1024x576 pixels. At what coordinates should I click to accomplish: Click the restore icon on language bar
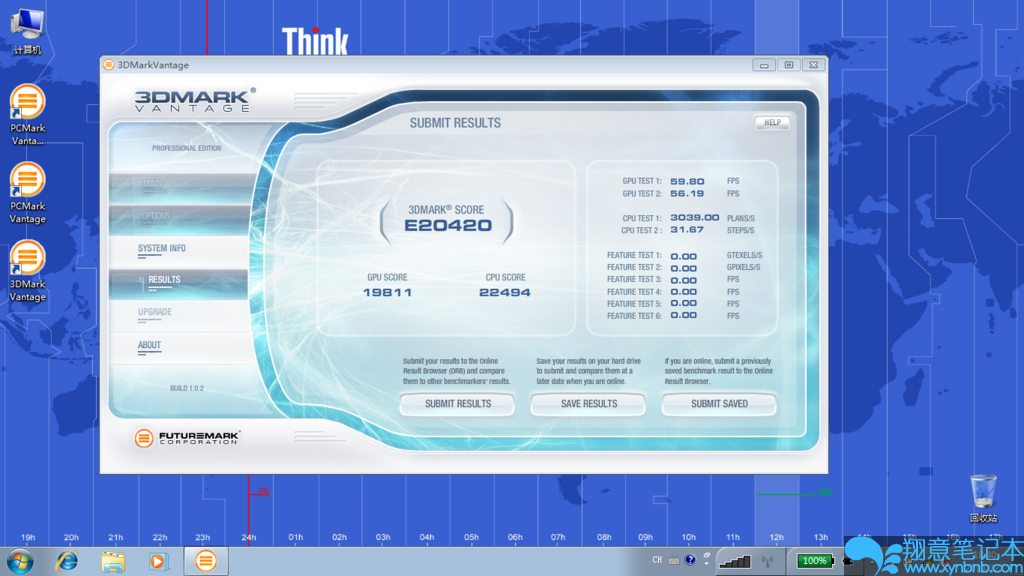click(707, 555)
